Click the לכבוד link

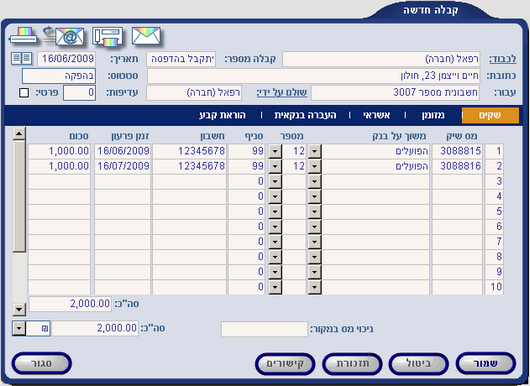[x=503, y=59]
